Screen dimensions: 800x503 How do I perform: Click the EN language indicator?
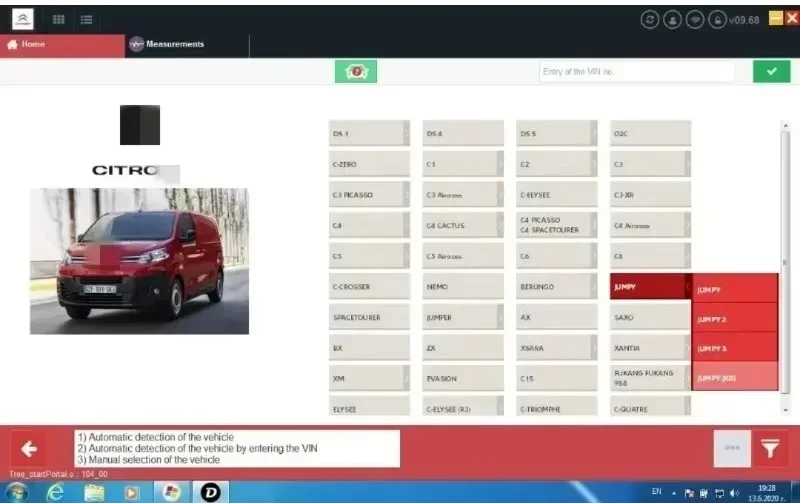[x=657, y=492]
